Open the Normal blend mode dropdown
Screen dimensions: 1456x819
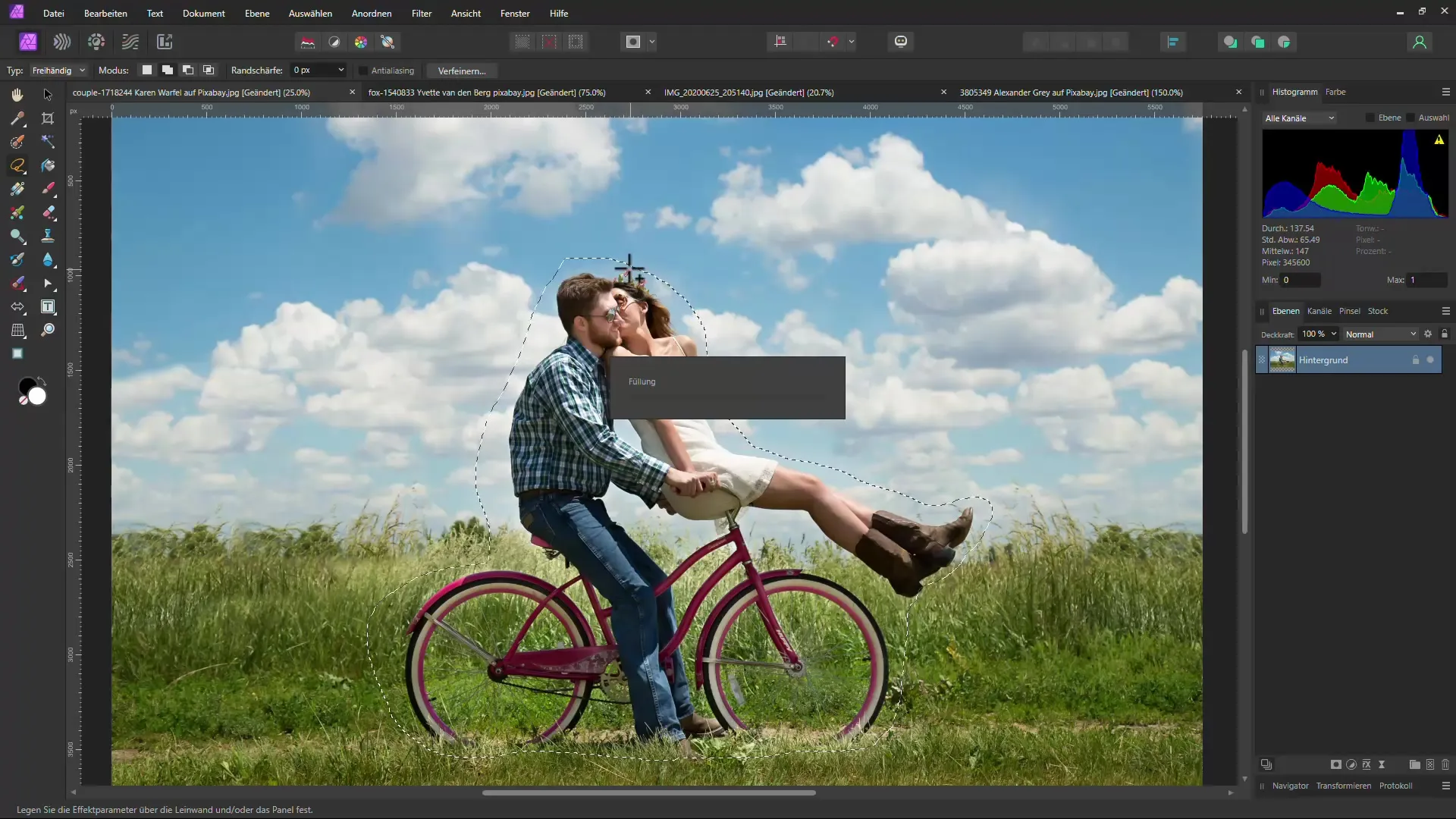(1381, 334)
